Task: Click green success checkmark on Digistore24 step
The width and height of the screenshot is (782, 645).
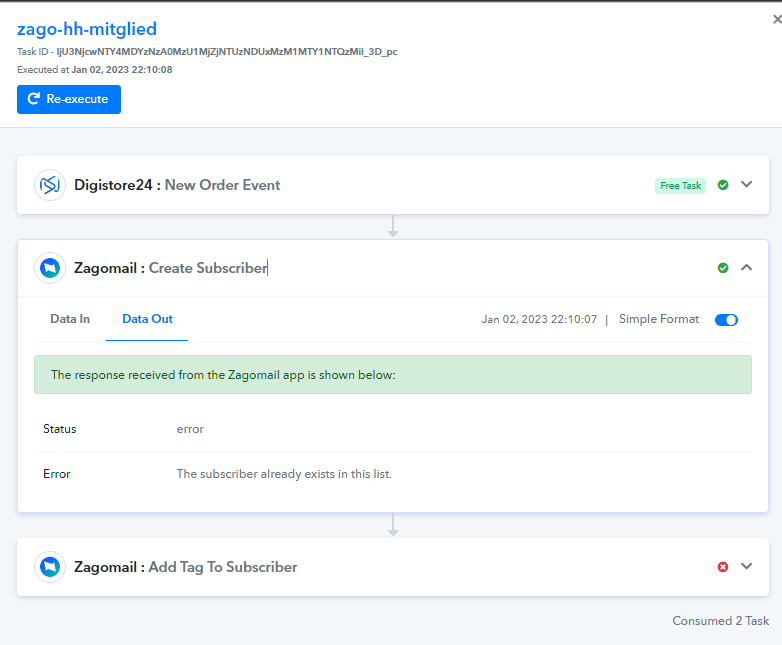Action: 723,185
